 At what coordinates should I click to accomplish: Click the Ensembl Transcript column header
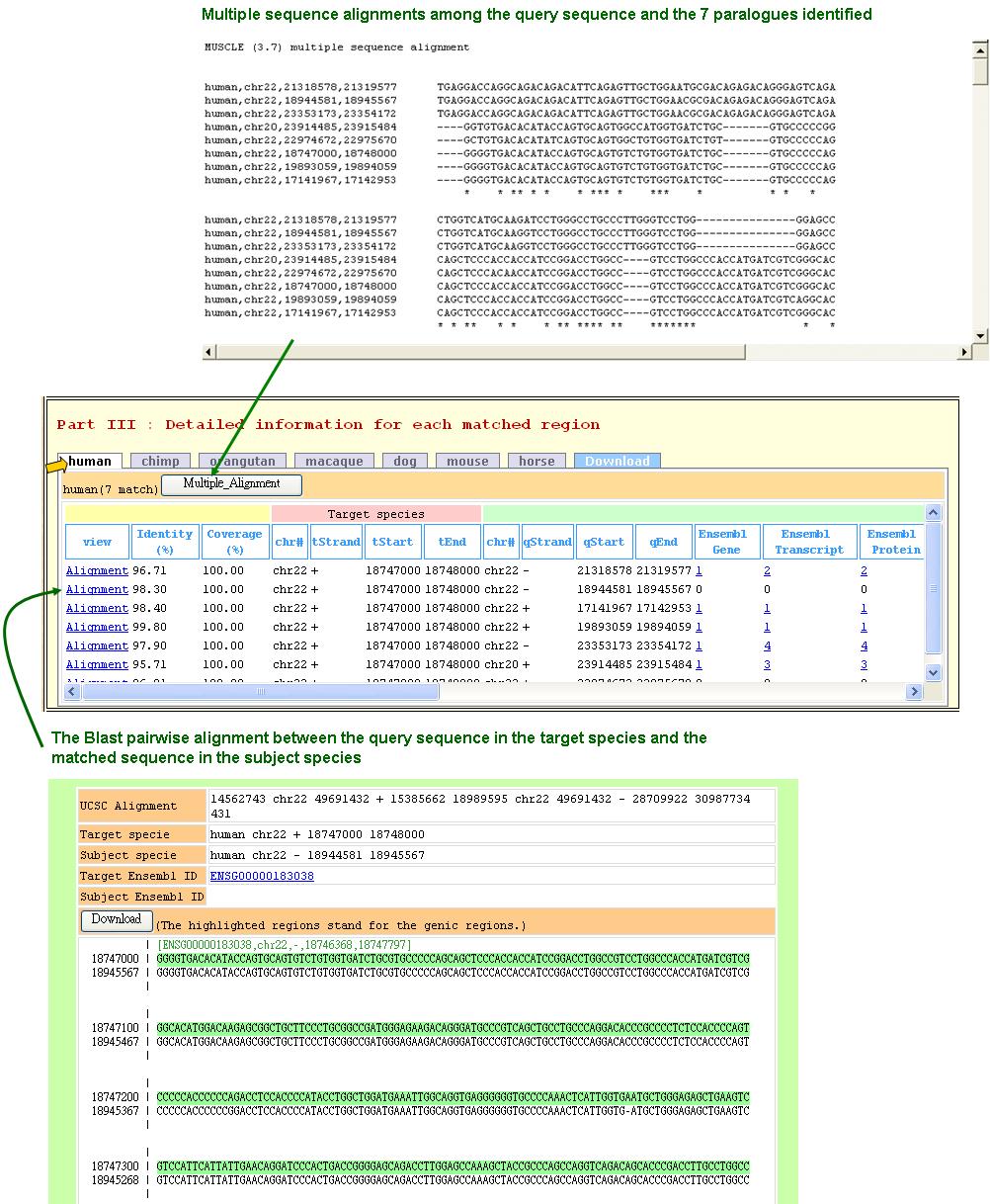(x=809, y=542)
